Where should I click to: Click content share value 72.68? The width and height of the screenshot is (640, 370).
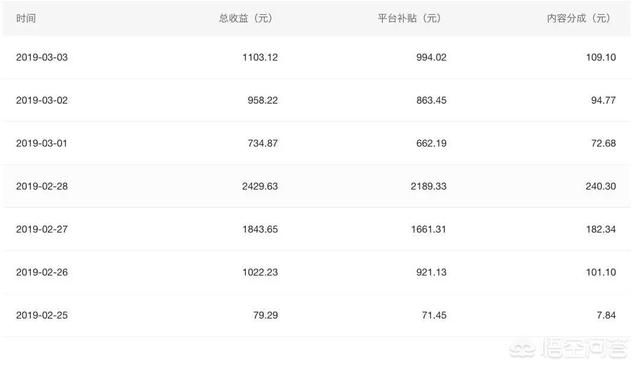point(604,143)
